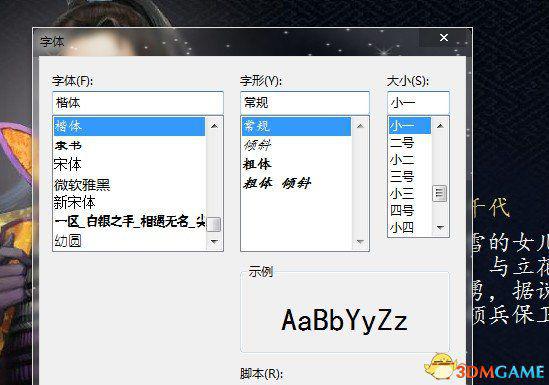Close the 字体 dialog with X
Screen dimensions: 549x385
[x=444, y=37]
